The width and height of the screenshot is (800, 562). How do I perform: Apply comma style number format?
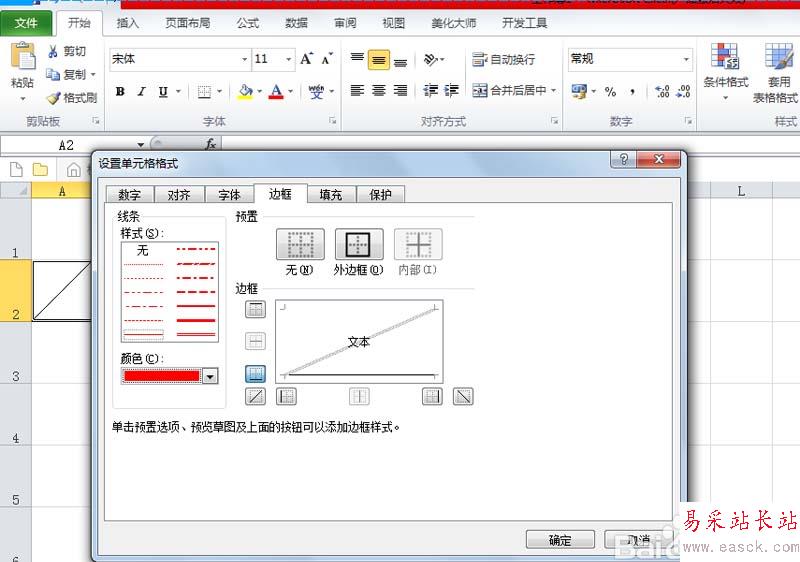[x=633, y=92]
